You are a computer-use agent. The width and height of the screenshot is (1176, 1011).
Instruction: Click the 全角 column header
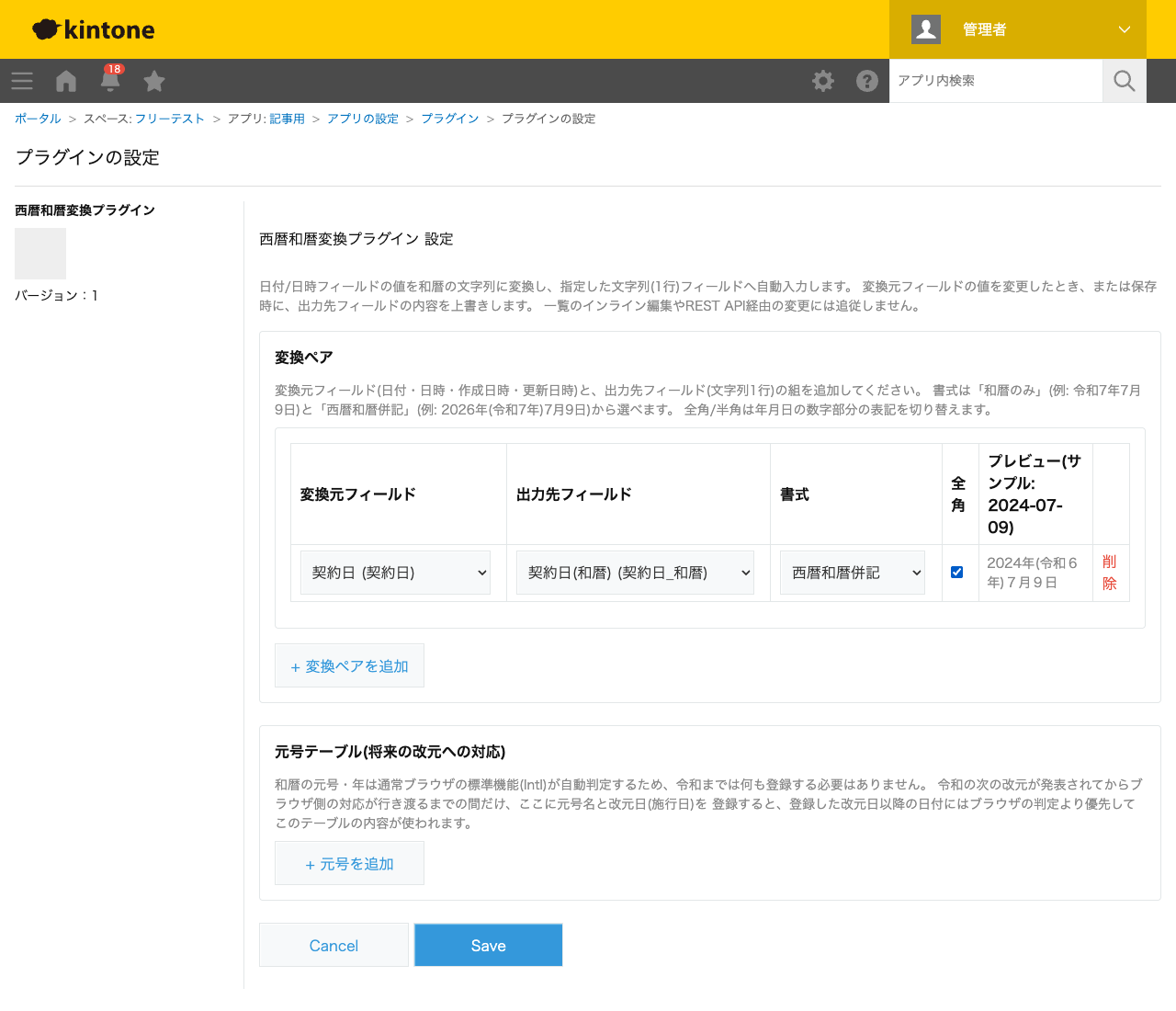pyautogui.click(x=958, y=494)
